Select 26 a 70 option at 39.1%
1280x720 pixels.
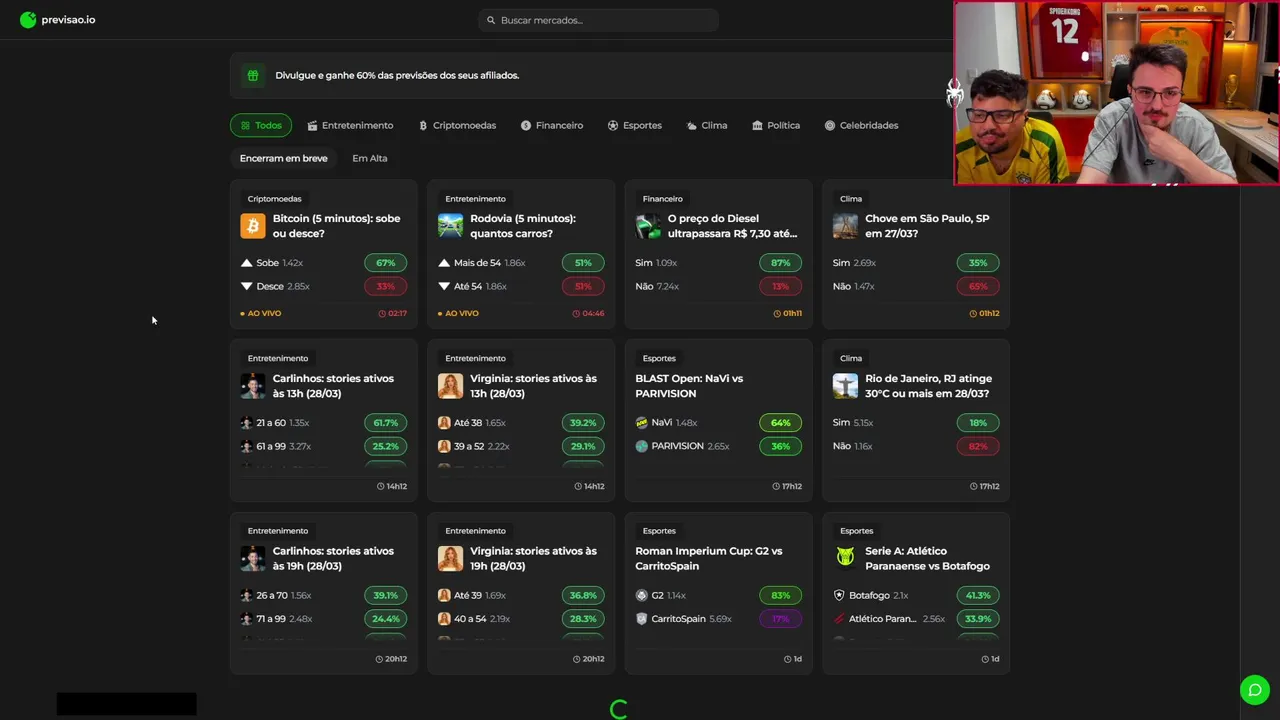pos(385,595)
